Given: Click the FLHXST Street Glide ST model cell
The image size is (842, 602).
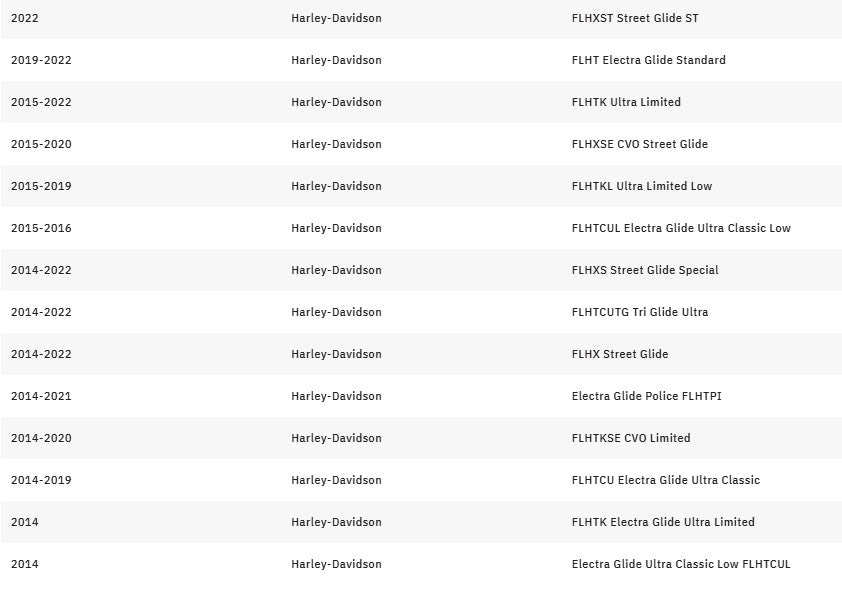Looking at the screenshot, I should 635,18.
